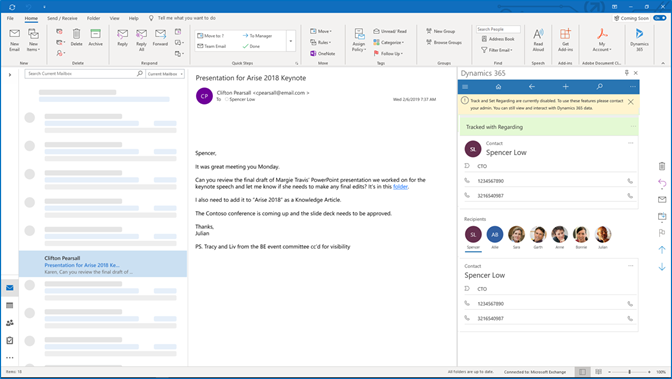
Task: Open the Adobe My Account button
Action: point(602,39)
